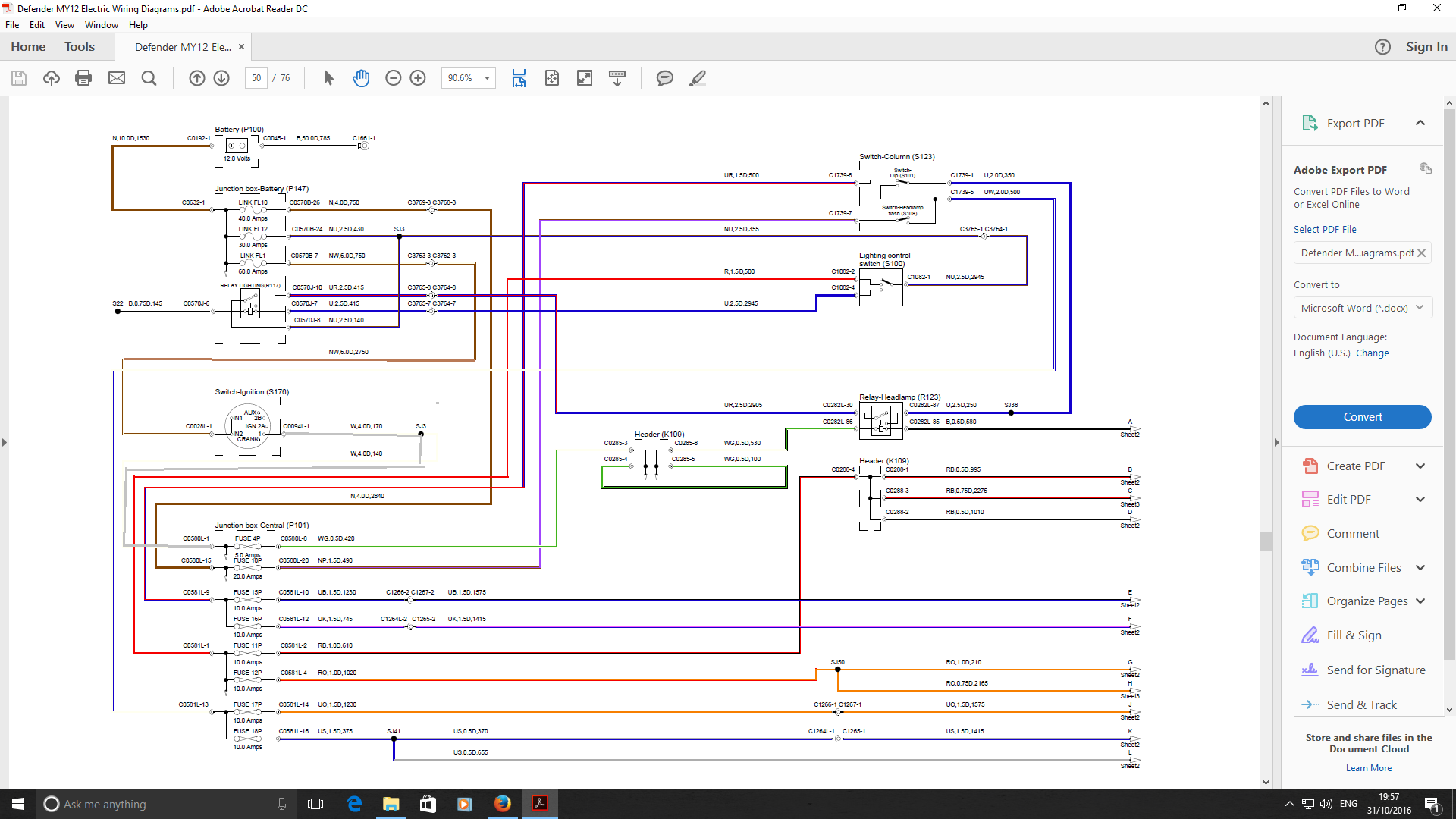1456x819 pixels.
Task: Click the fit width scrolling icon
Action: pyautogui.click(x=519, y=78)
